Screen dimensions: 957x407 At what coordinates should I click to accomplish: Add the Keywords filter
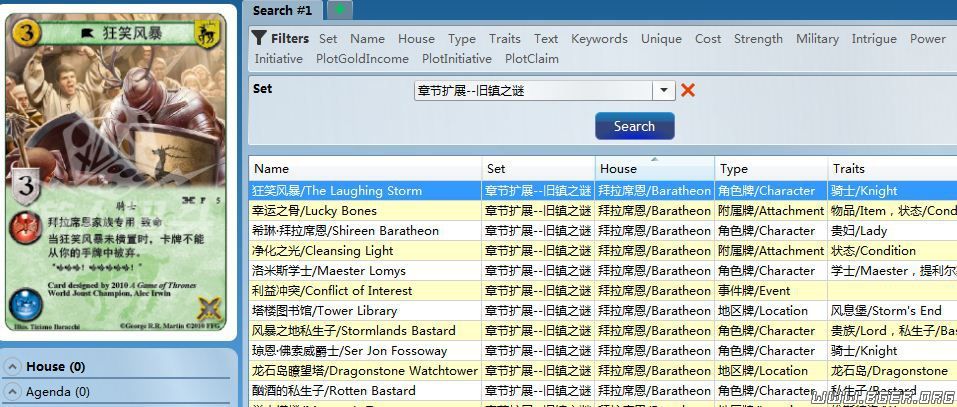pyautogui.click(x=599, y=38)
